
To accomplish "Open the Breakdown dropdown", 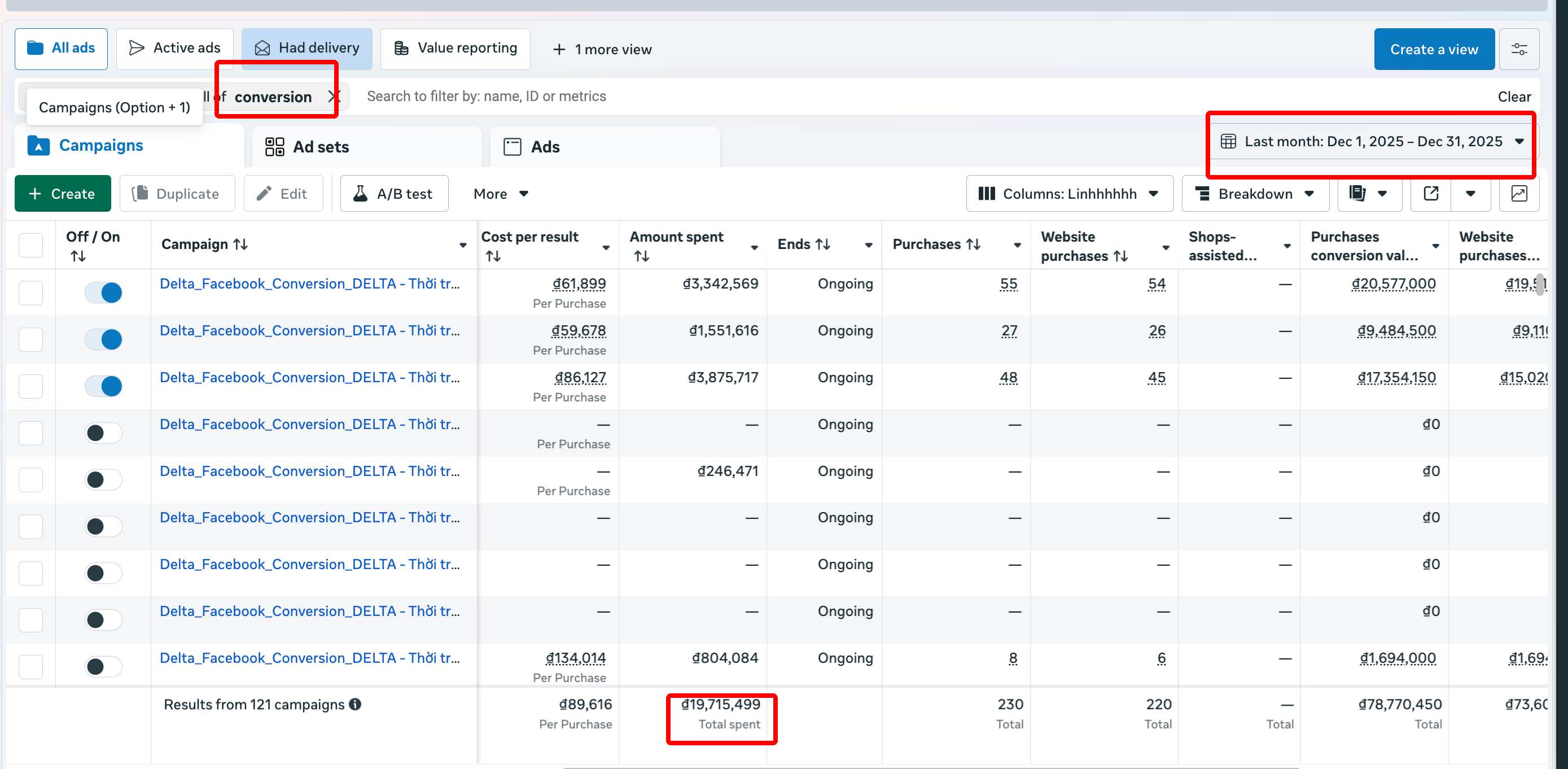I will coord(1255,194).
